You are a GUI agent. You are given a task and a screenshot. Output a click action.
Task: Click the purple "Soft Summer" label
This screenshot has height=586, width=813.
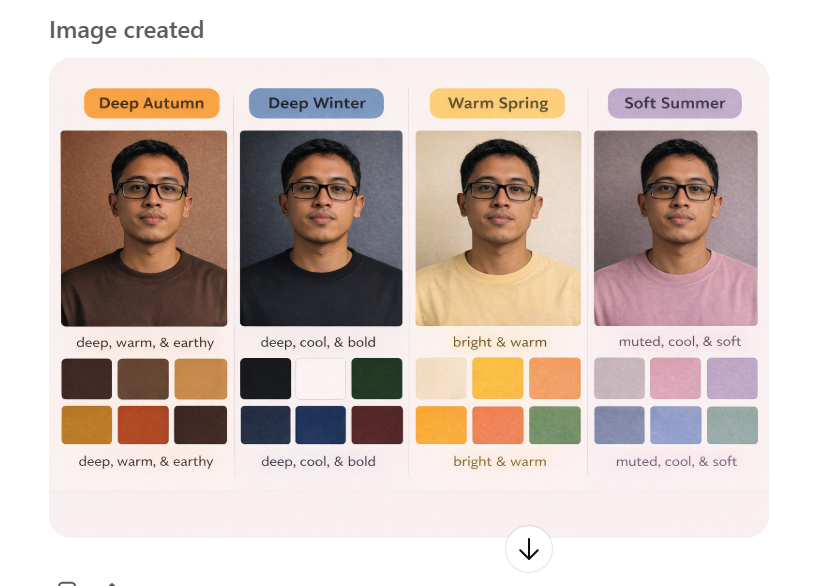click(675, 103)
